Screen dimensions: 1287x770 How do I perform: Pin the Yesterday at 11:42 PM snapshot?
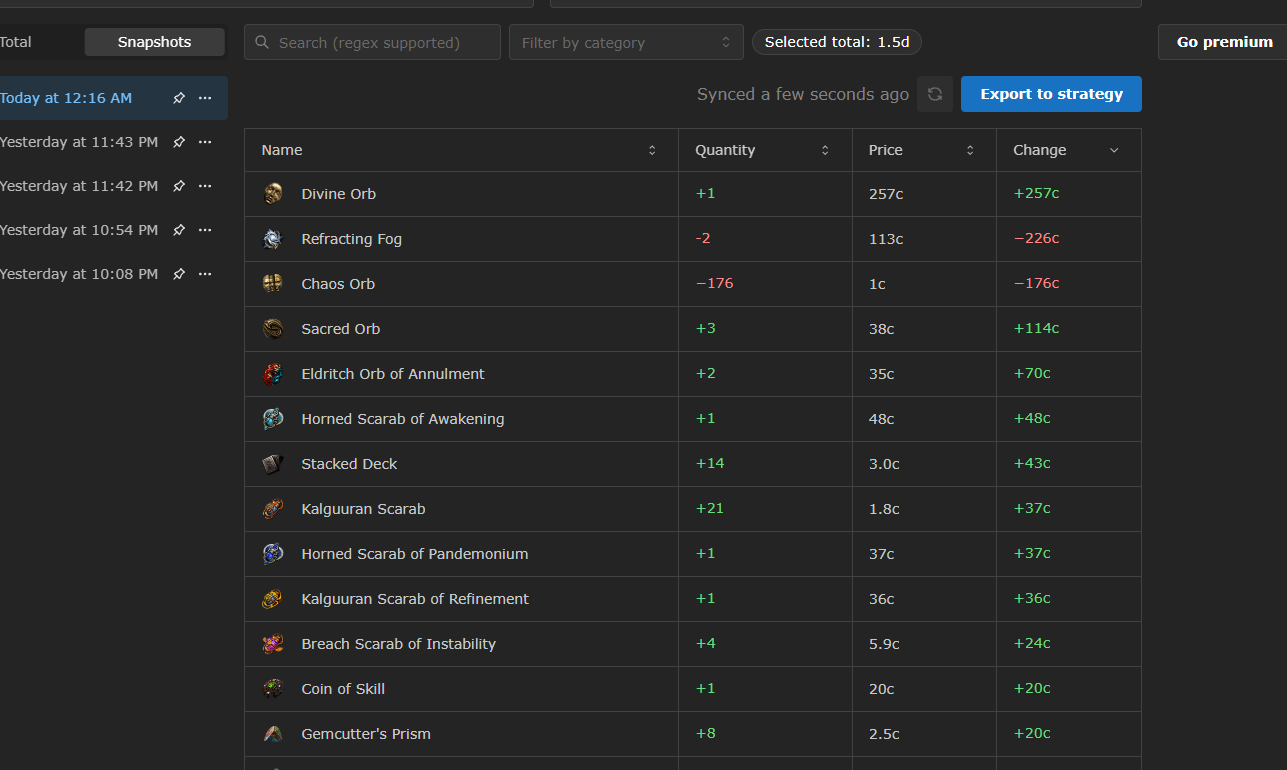point(179,186)
